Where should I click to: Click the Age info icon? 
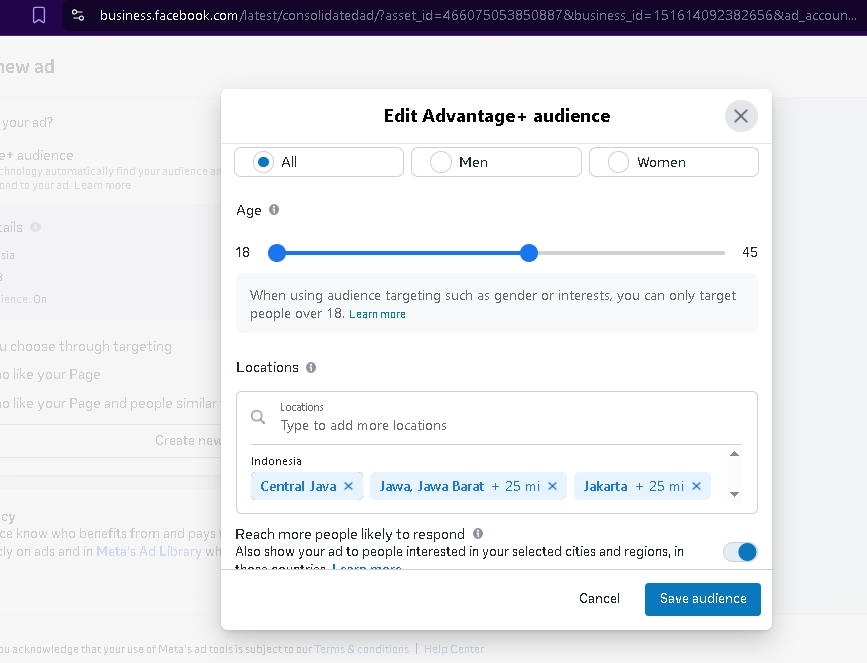[x=274, y=210]
